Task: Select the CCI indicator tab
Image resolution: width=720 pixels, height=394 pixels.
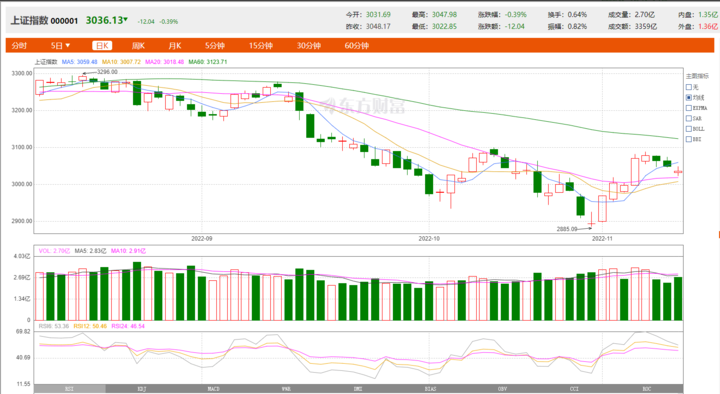Action: click(x=574, y=389)
